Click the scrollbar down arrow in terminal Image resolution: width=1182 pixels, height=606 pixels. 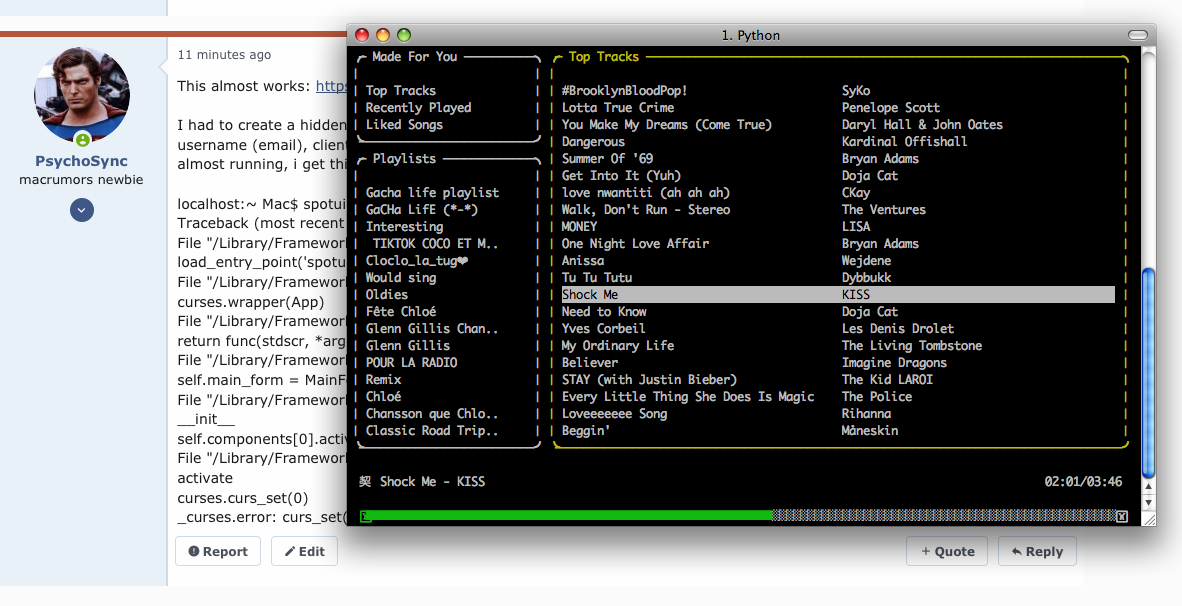click(1148, 502)
